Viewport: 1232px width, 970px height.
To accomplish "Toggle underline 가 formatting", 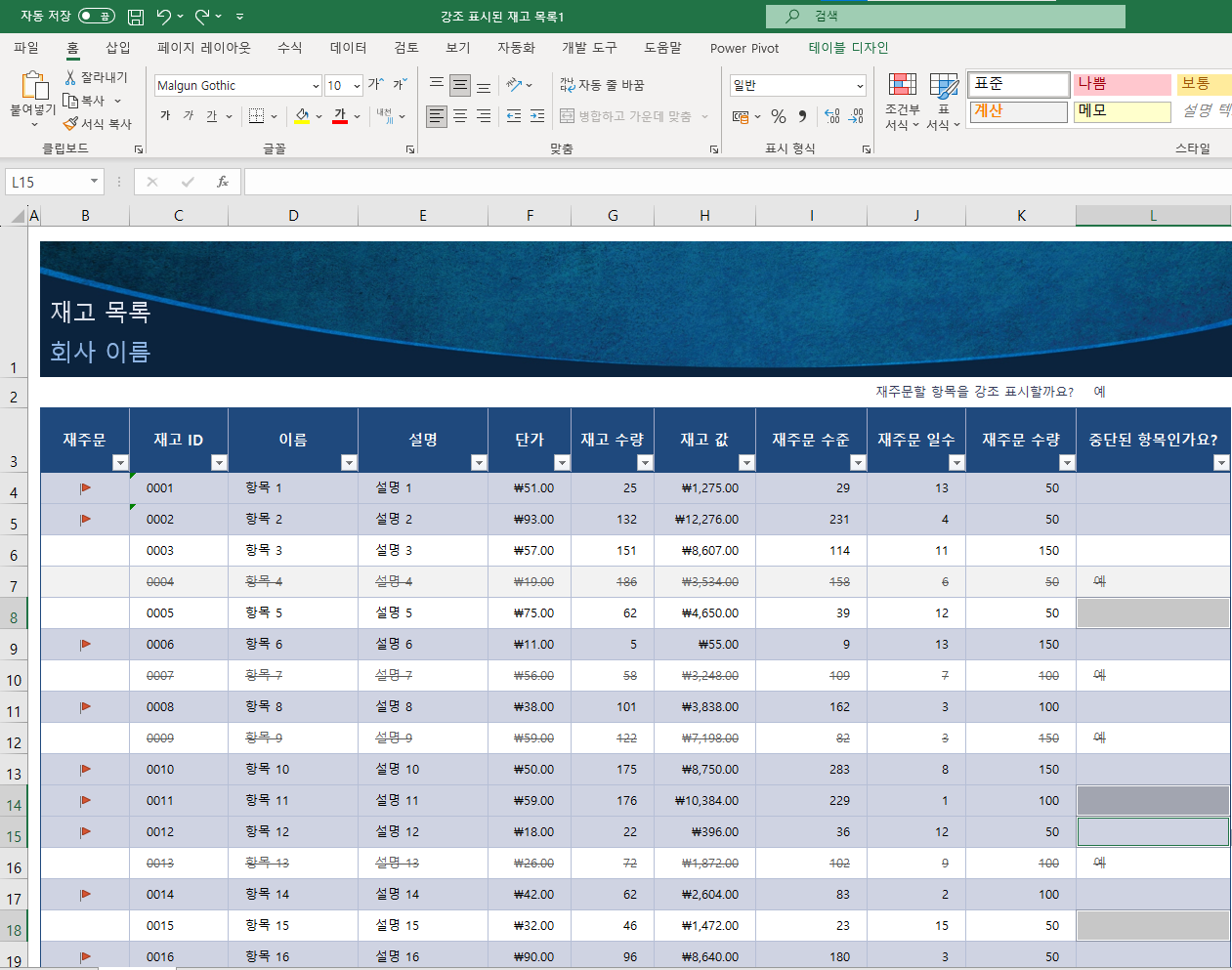I will (x=212, y=116).
